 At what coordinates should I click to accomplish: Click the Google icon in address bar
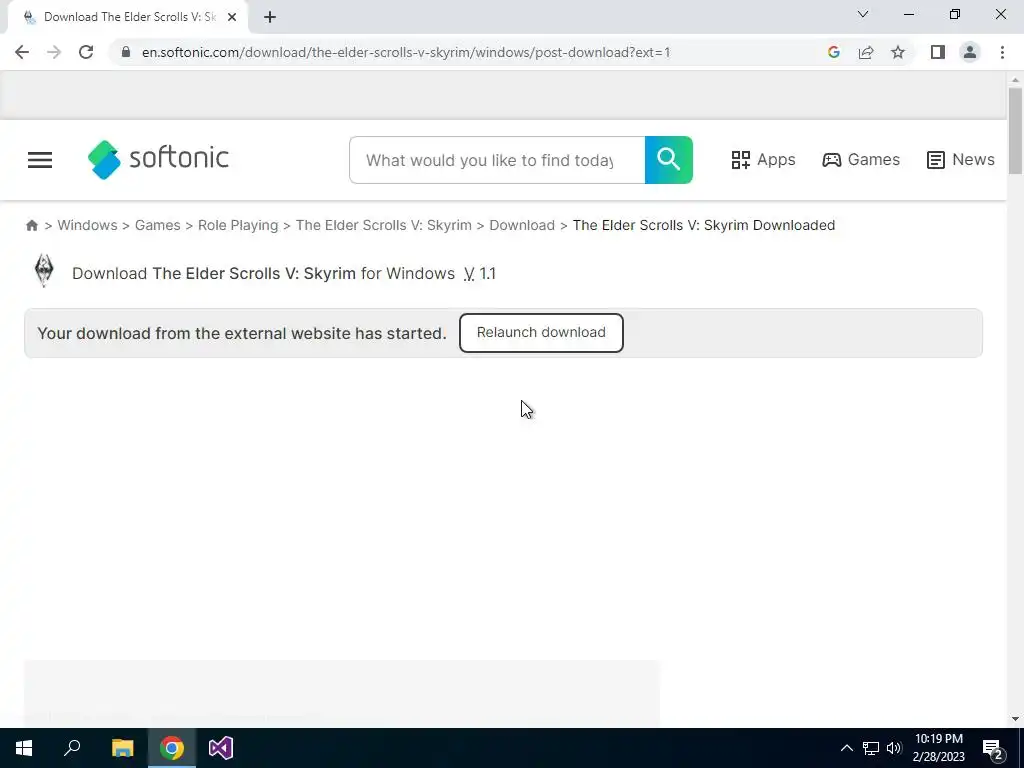tap(833, 52)
